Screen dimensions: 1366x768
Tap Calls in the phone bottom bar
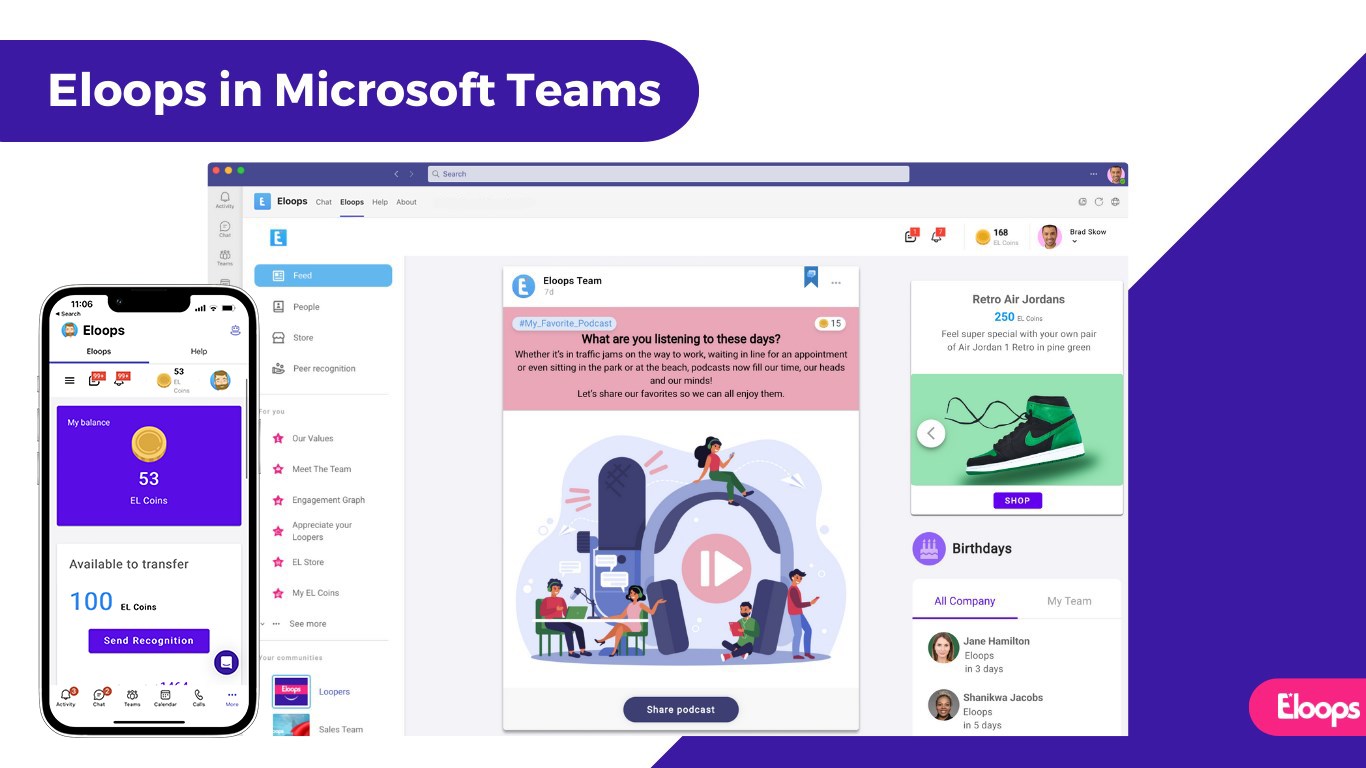(199, 698)
